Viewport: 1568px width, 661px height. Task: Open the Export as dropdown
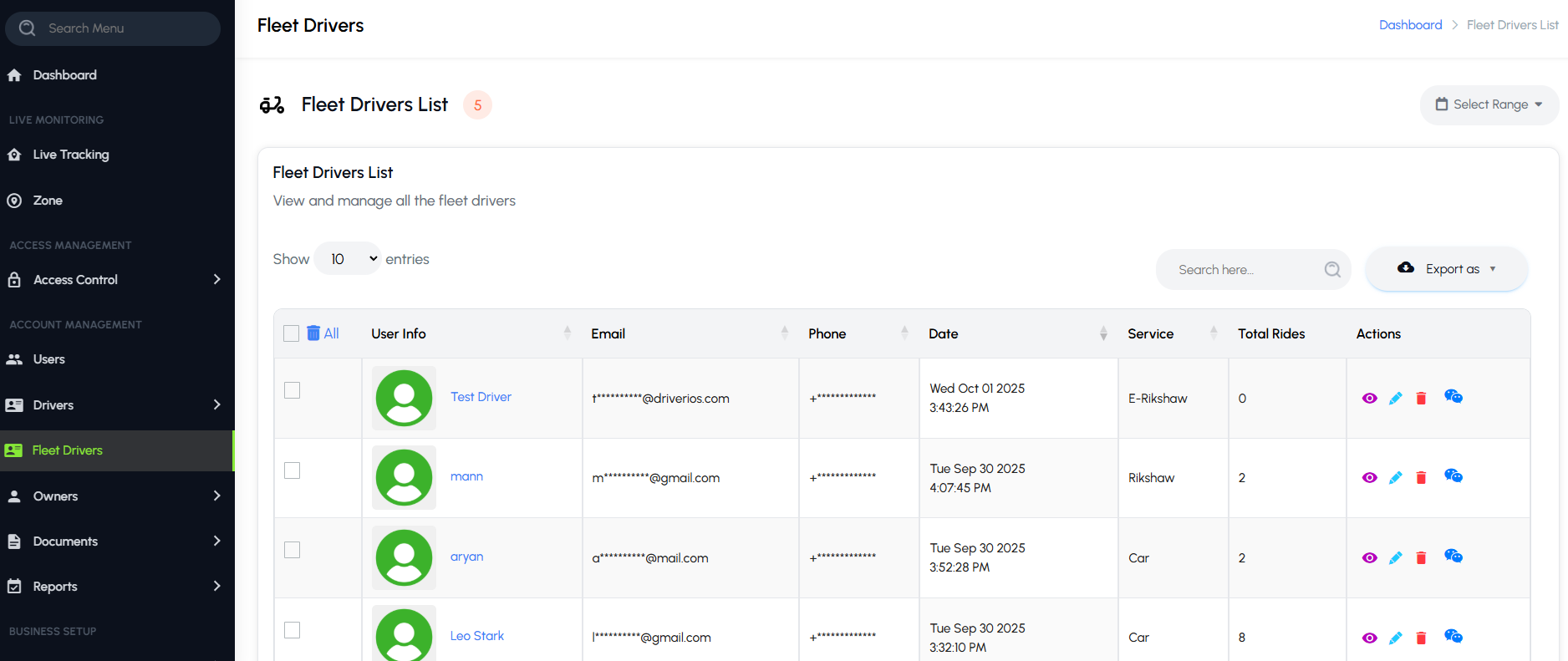click(1447, 269)
